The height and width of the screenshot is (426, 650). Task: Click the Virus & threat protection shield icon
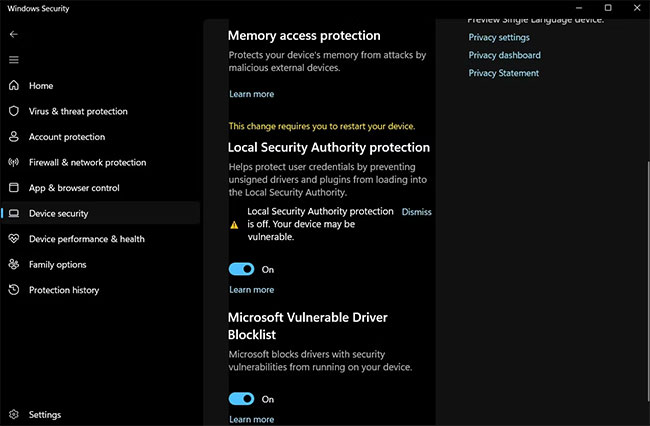(x=14, y=111)
